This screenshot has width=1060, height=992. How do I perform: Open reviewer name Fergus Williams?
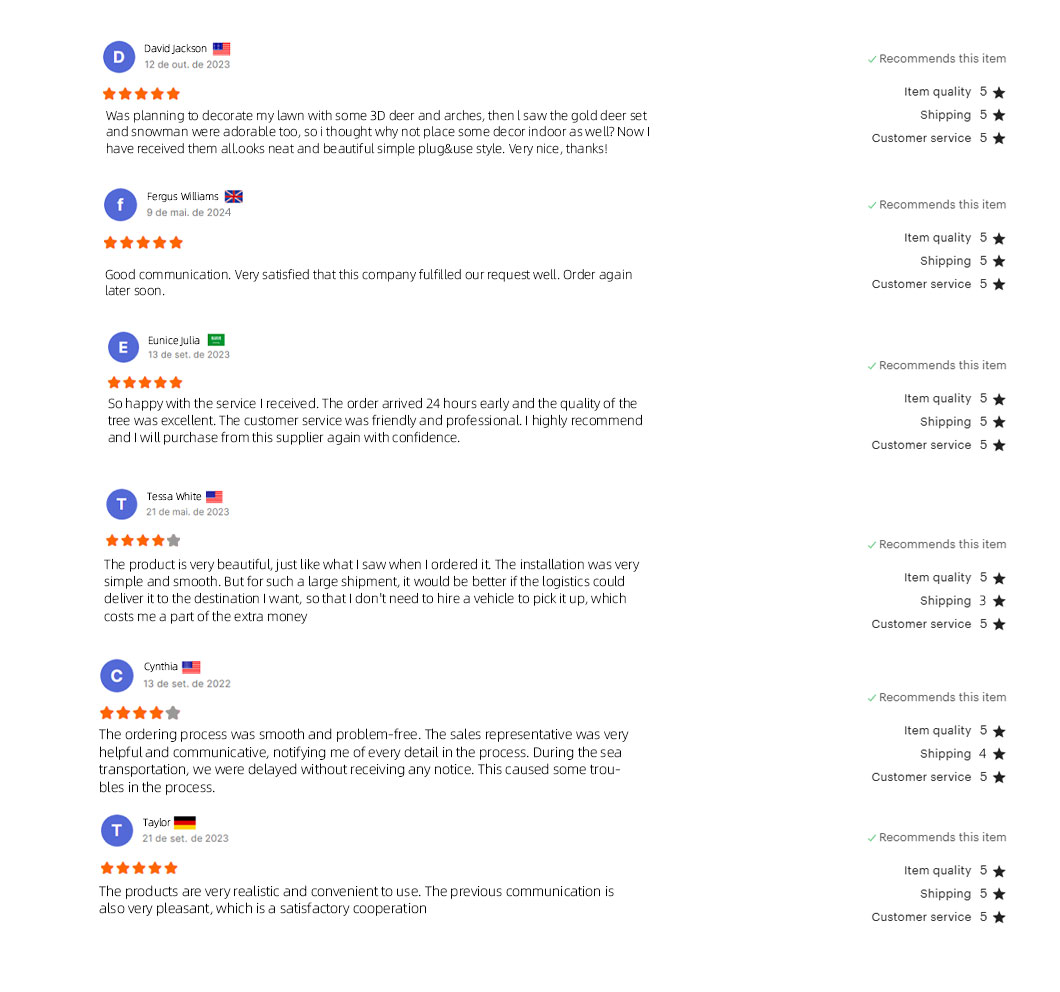[x=183, y=196]
